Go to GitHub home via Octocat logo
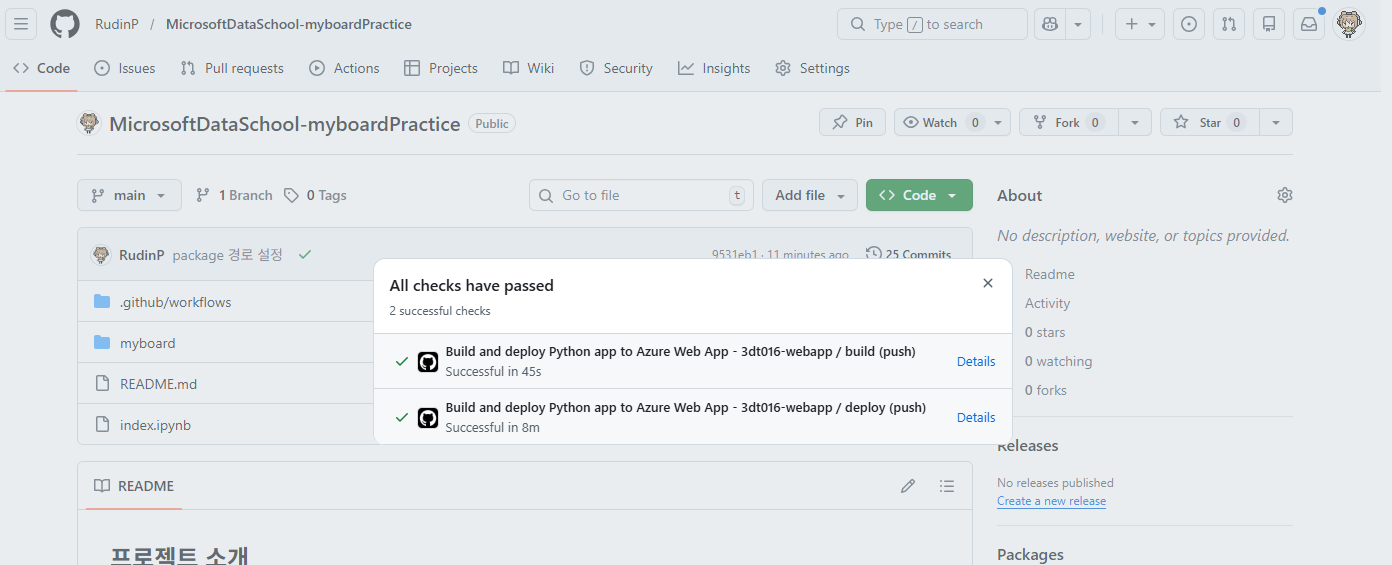The height and width of the screenshot is (565, 1392). point(65,24)
